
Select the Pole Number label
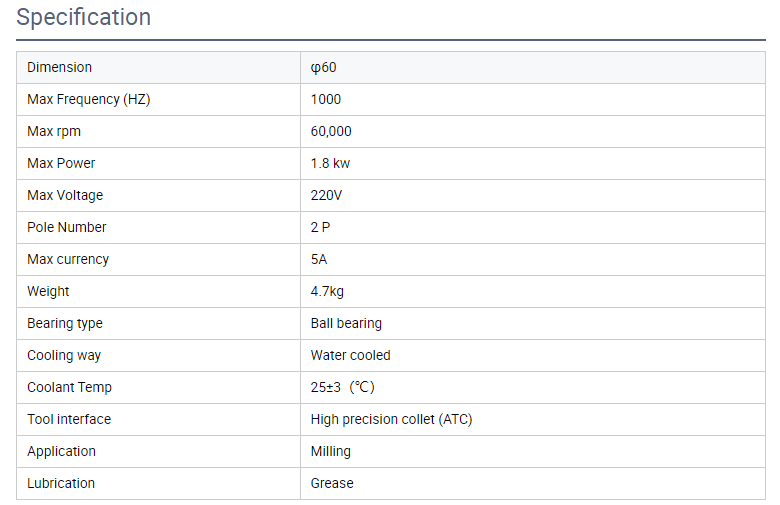click(67, 227)
